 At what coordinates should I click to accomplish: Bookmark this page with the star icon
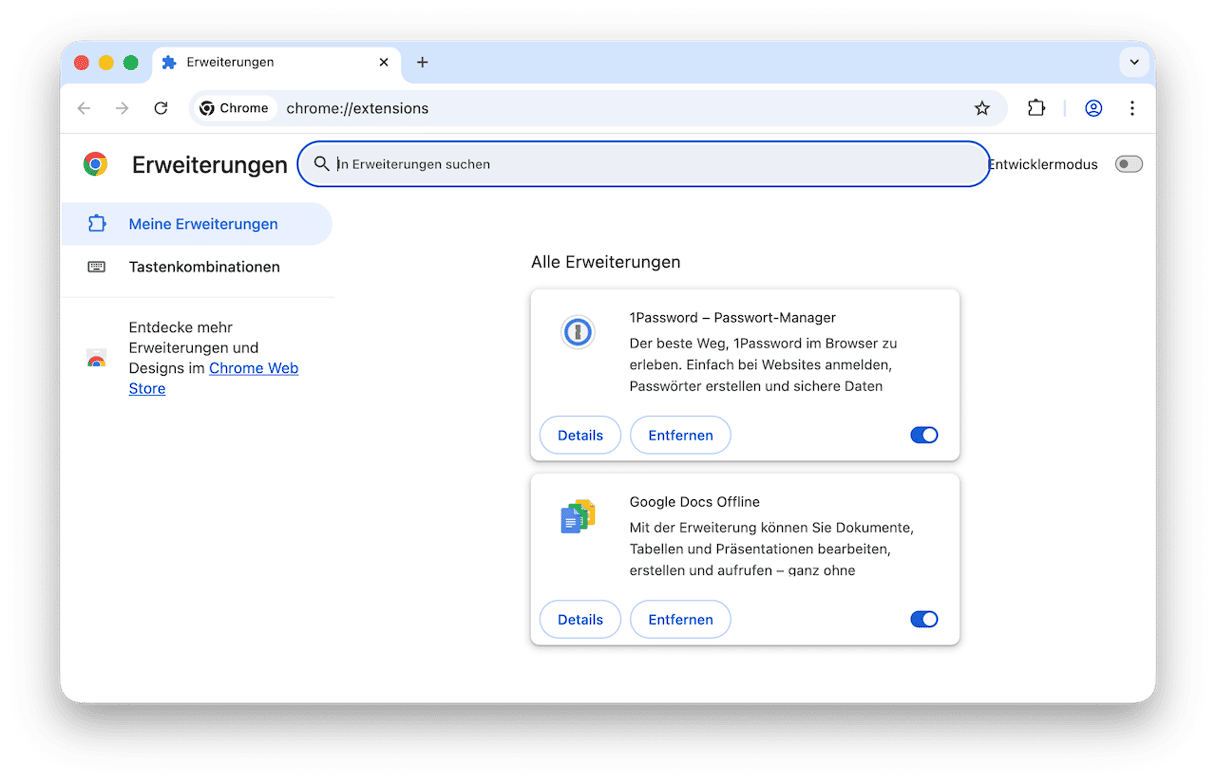982,108
